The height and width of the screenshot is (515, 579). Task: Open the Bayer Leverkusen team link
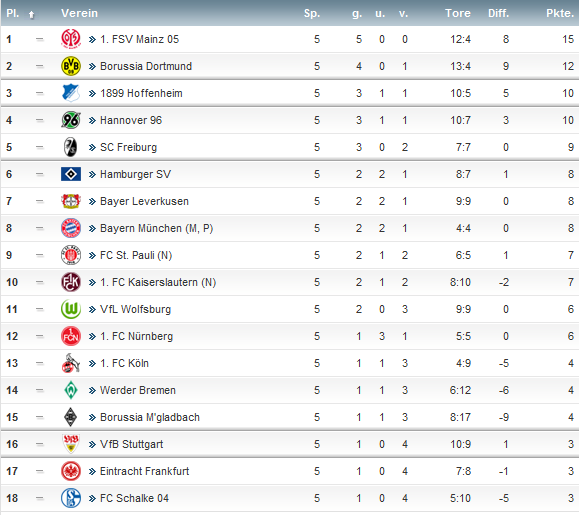144,201
